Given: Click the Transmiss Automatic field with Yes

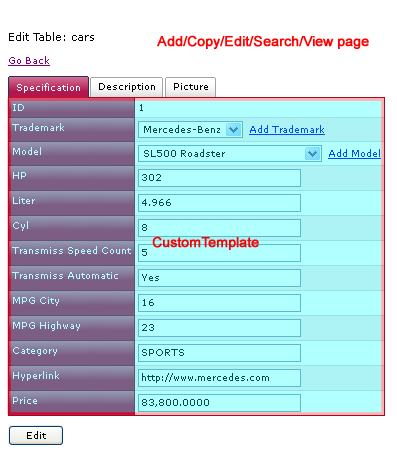Looking at the screenshot, I should (219, 278).
